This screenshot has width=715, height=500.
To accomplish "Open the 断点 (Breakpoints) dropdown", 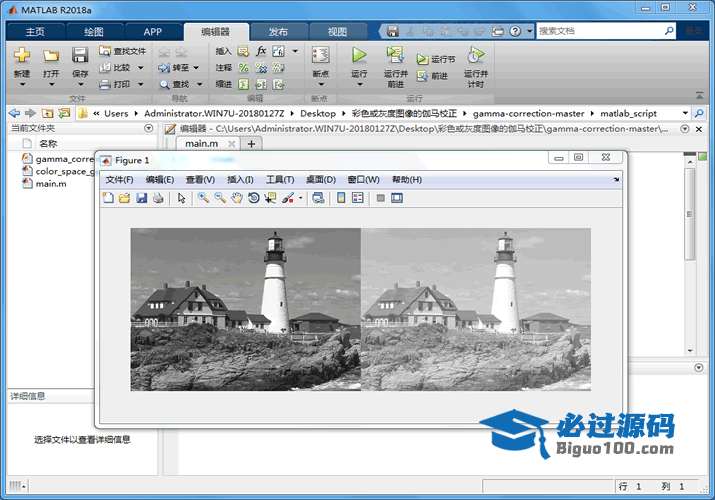I will coord(320,85).
